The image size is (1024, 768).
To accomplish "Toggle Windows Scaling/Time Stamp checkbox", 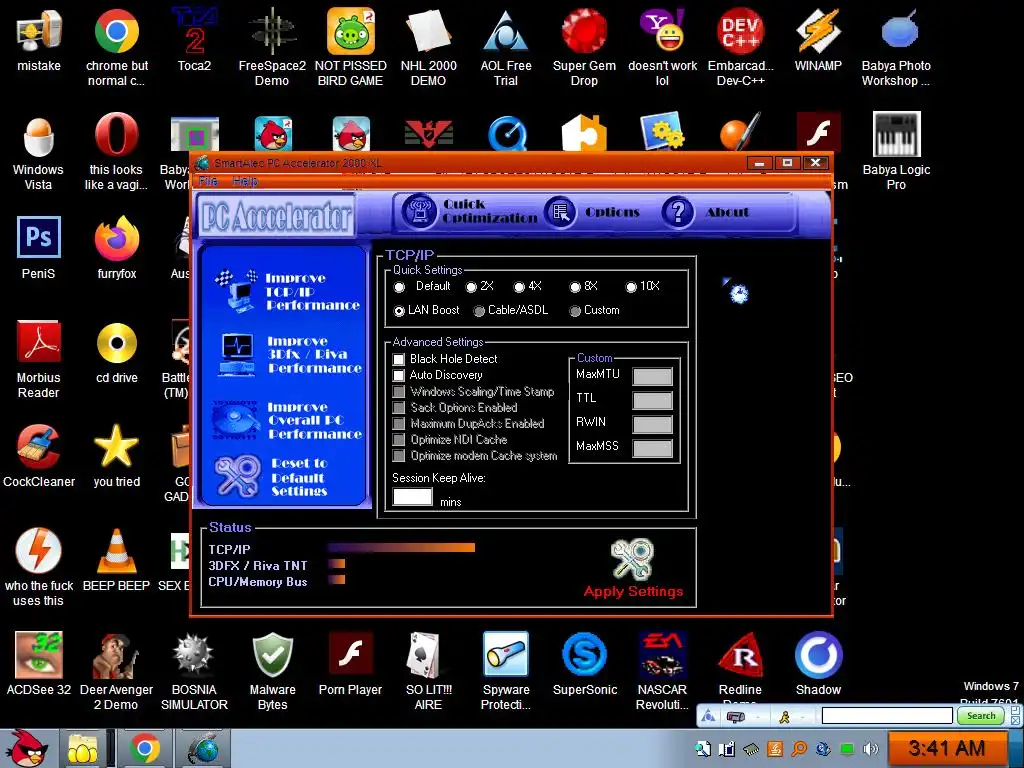I will 398,391.
